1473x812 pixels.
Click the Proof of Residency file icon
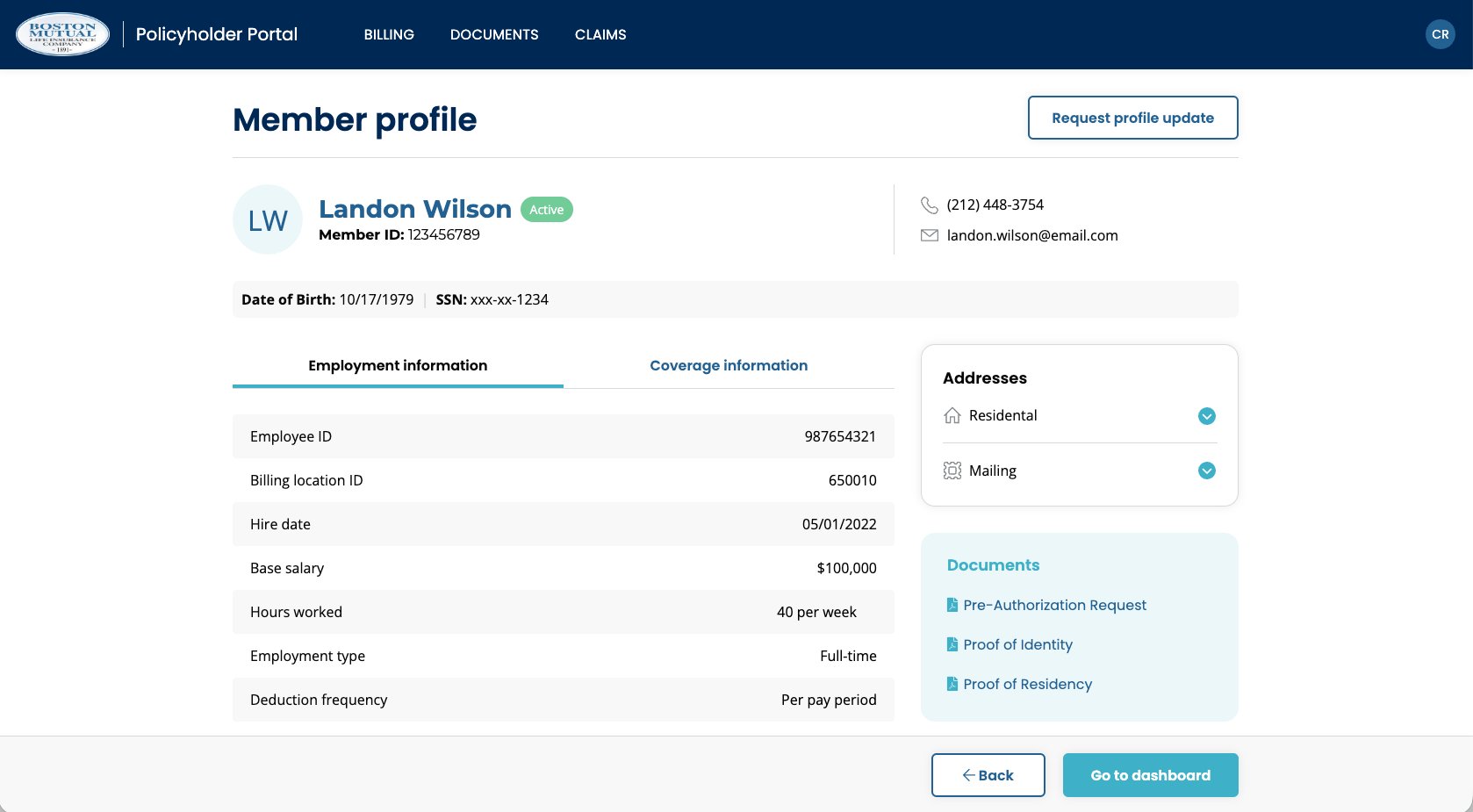(x=952, y=684)
